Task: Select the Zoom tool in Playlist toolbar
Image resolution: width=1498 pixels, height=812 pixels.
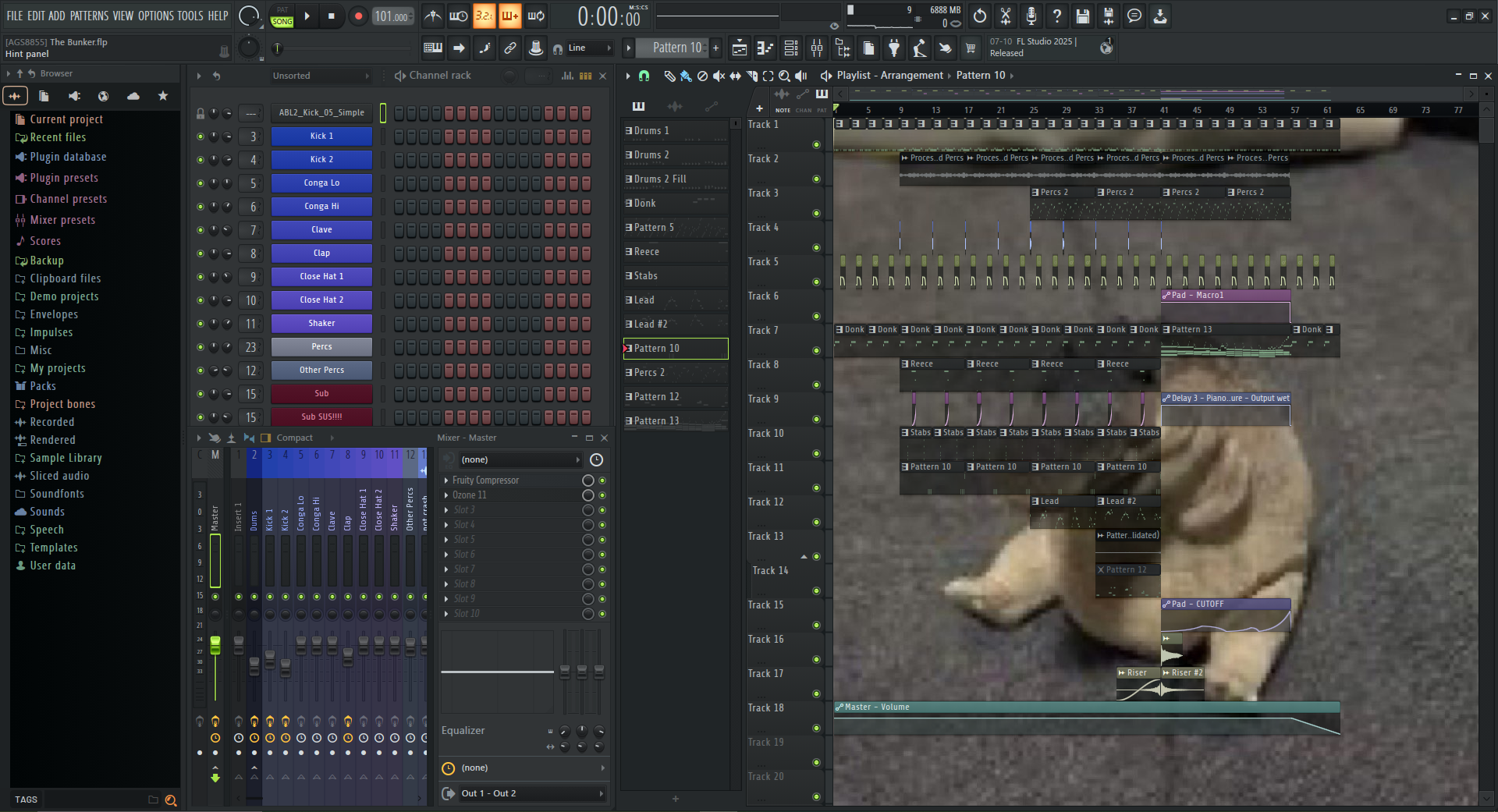Action: [x=784, y=76]
